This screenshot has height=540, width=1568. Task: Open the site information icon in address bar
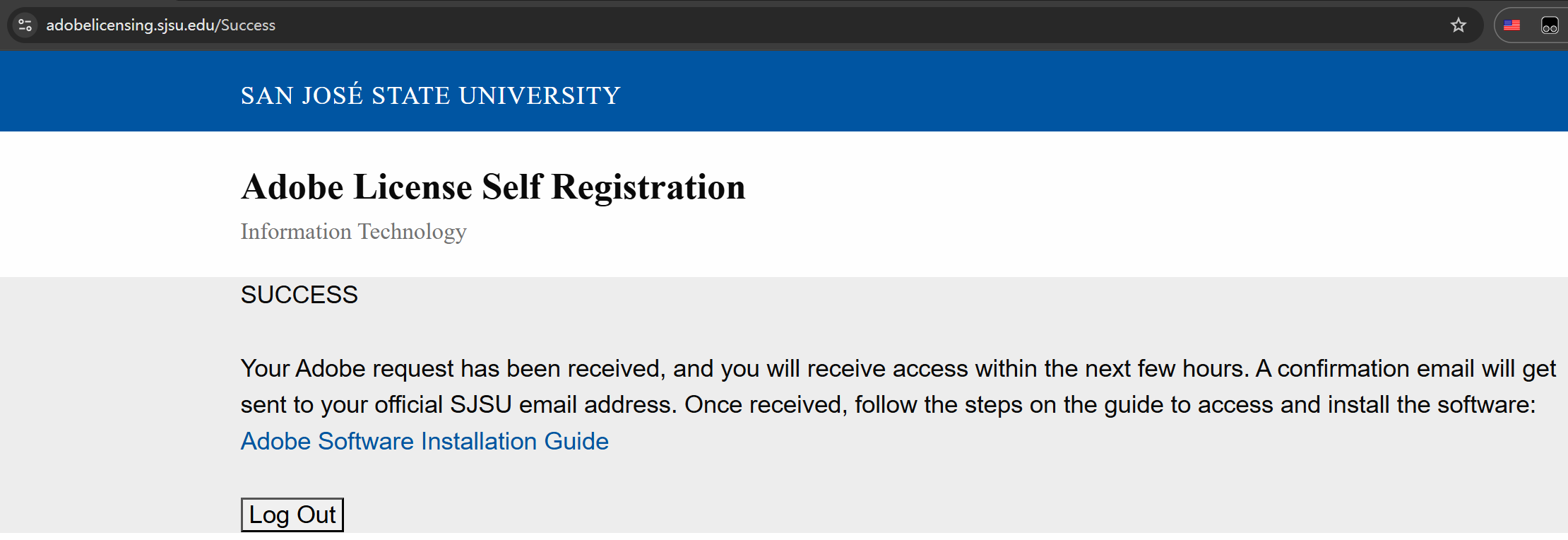pyautogui.click(x=25, y=25)
